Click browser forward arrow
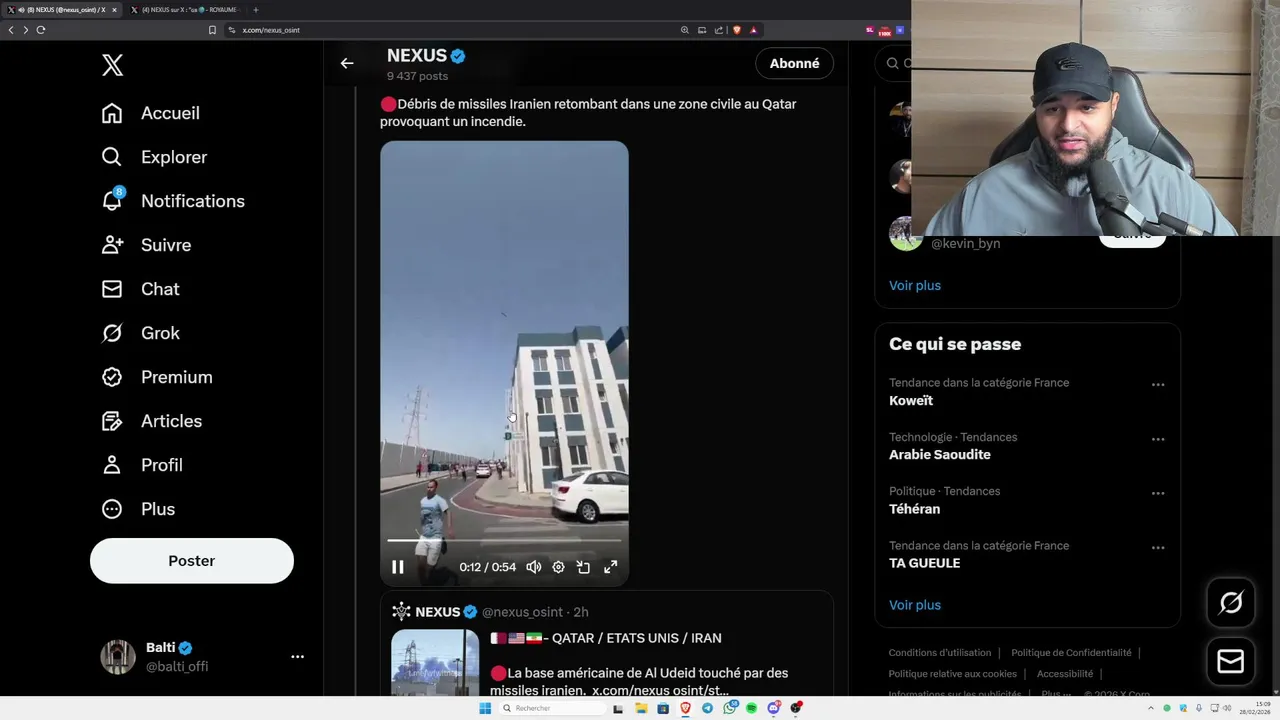This screenshot has height=720, width=1280. coord(26,30)
